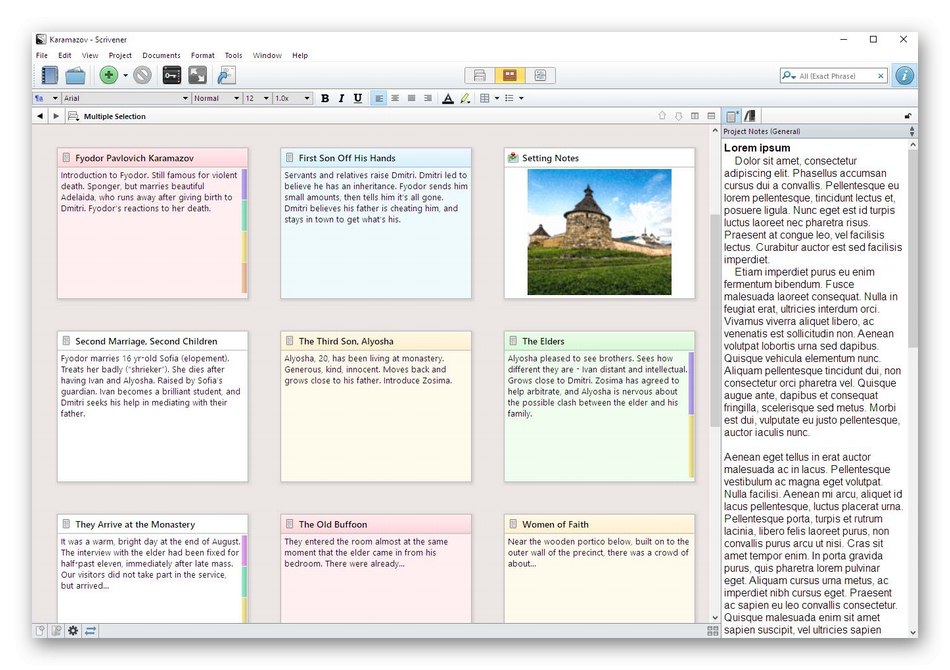Click the grey Trash/Delete icon
Screen dimensions: 950x670
click(142, 75)
